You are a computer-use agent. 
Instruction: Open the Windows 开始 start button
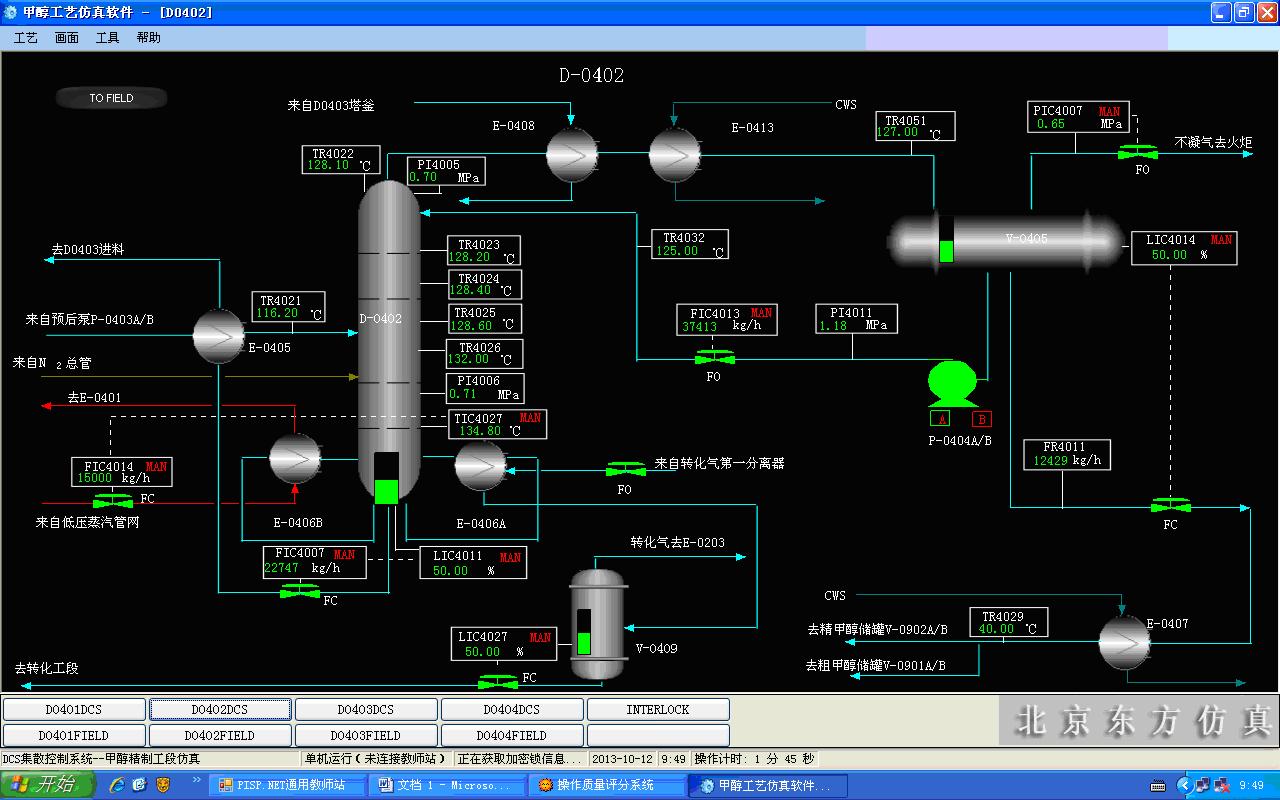point(48,785)
